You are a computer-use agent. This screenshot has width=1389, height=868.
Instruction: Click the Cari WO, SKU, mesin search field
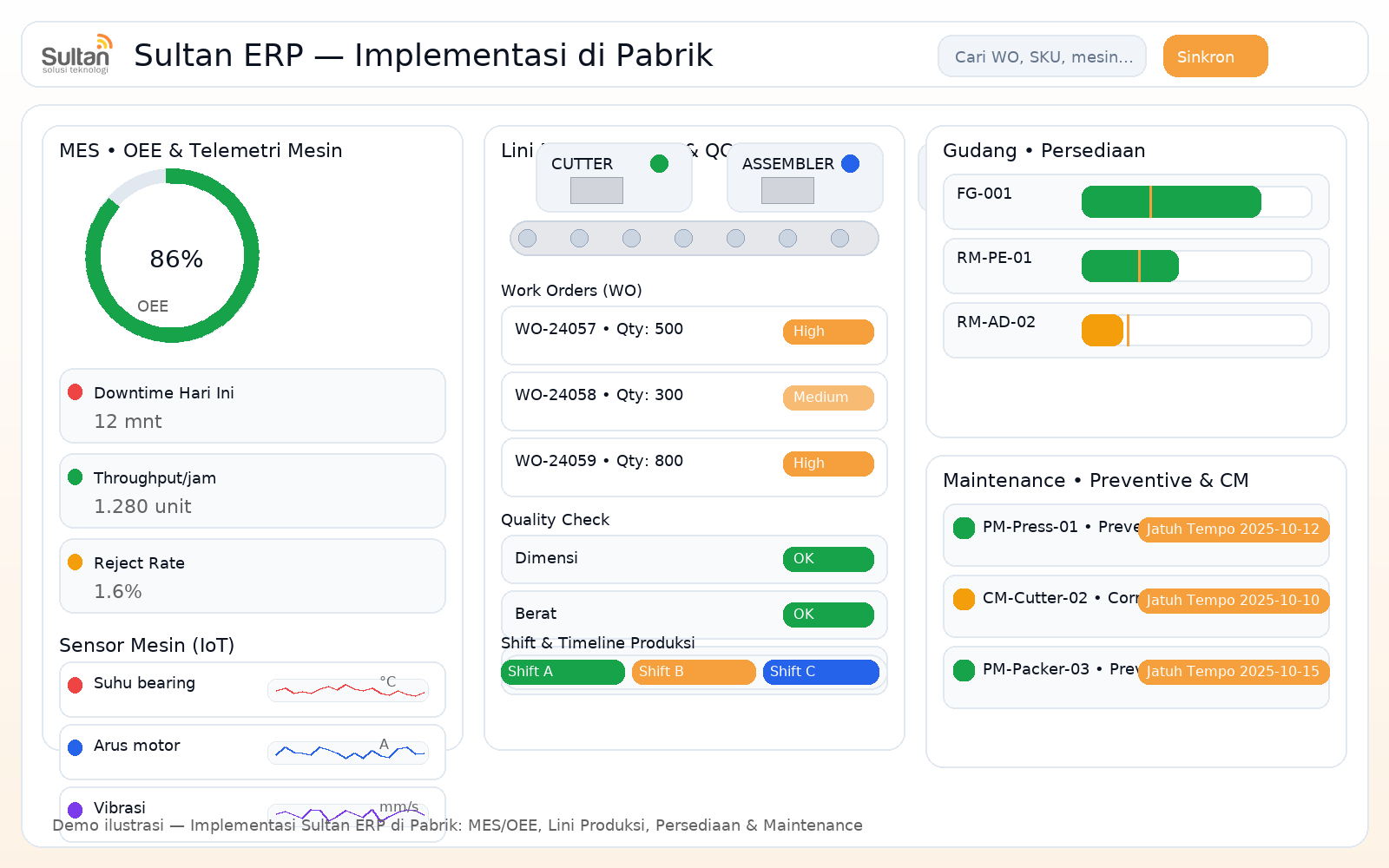pos(1042,56)
